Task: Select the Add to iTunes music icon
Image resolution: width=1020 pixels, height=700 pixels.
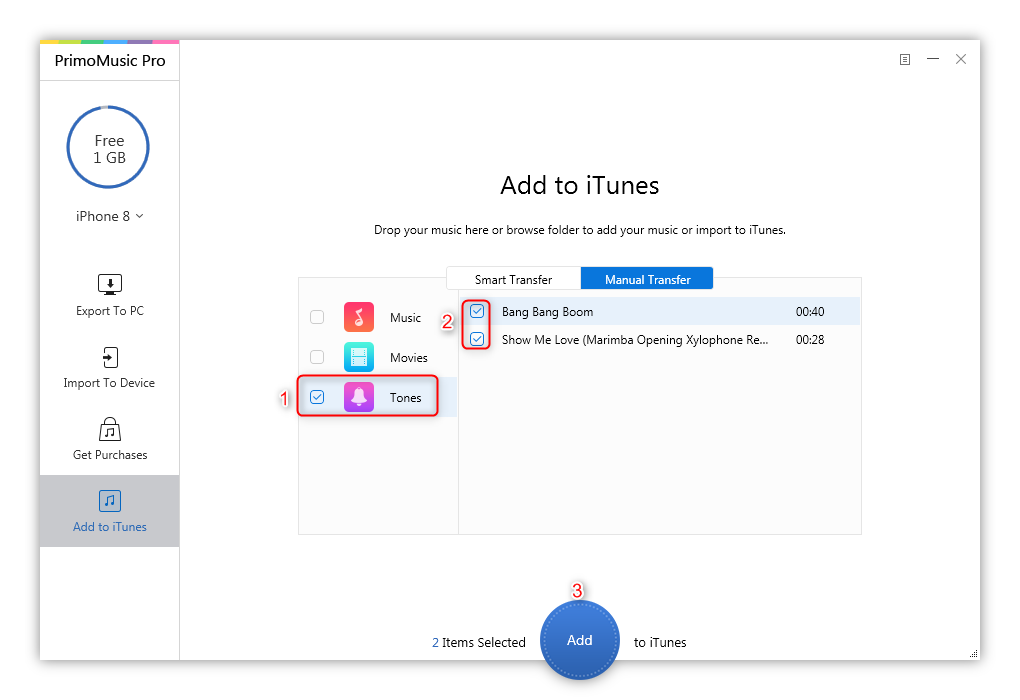Action: 110,501
